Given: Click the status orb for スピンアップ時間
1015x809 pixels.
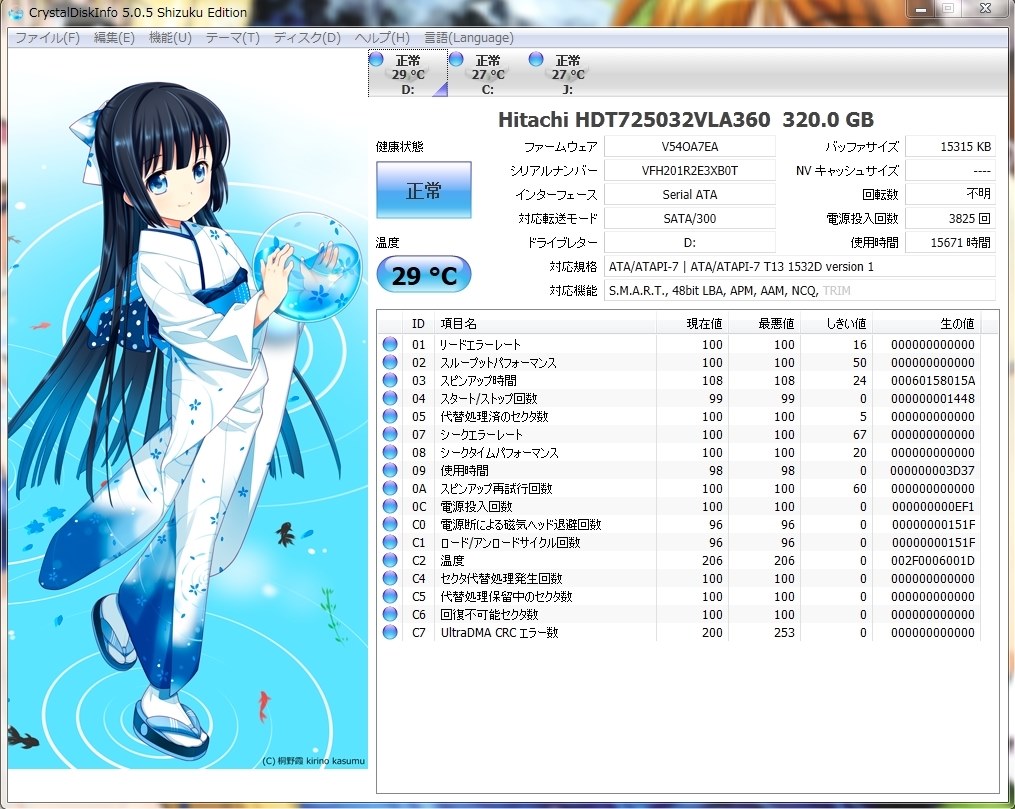Looking at the screenshot, I should coord(390,381).
